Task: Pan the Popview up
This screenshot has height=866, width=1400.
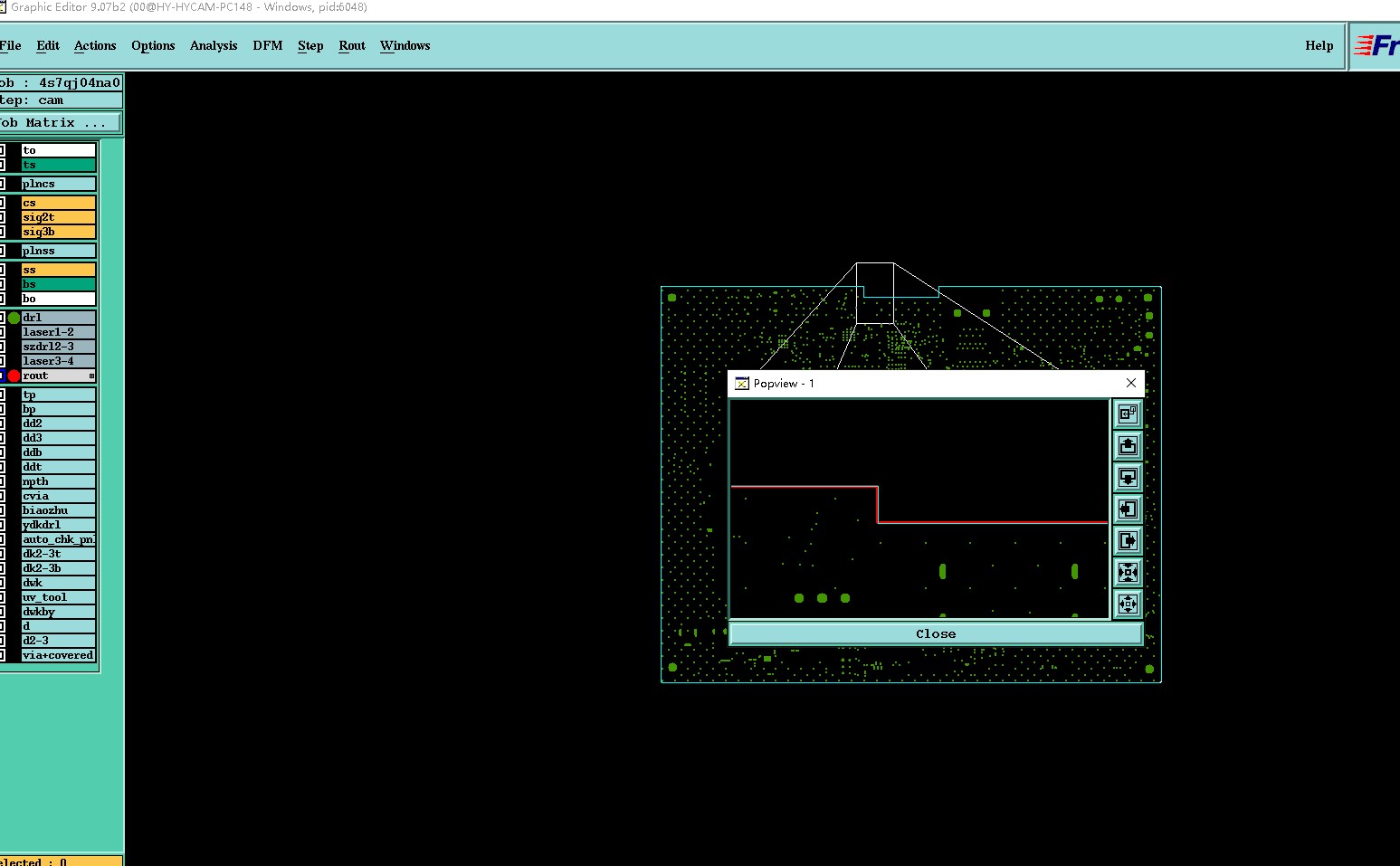Action: pos(1128,445)
